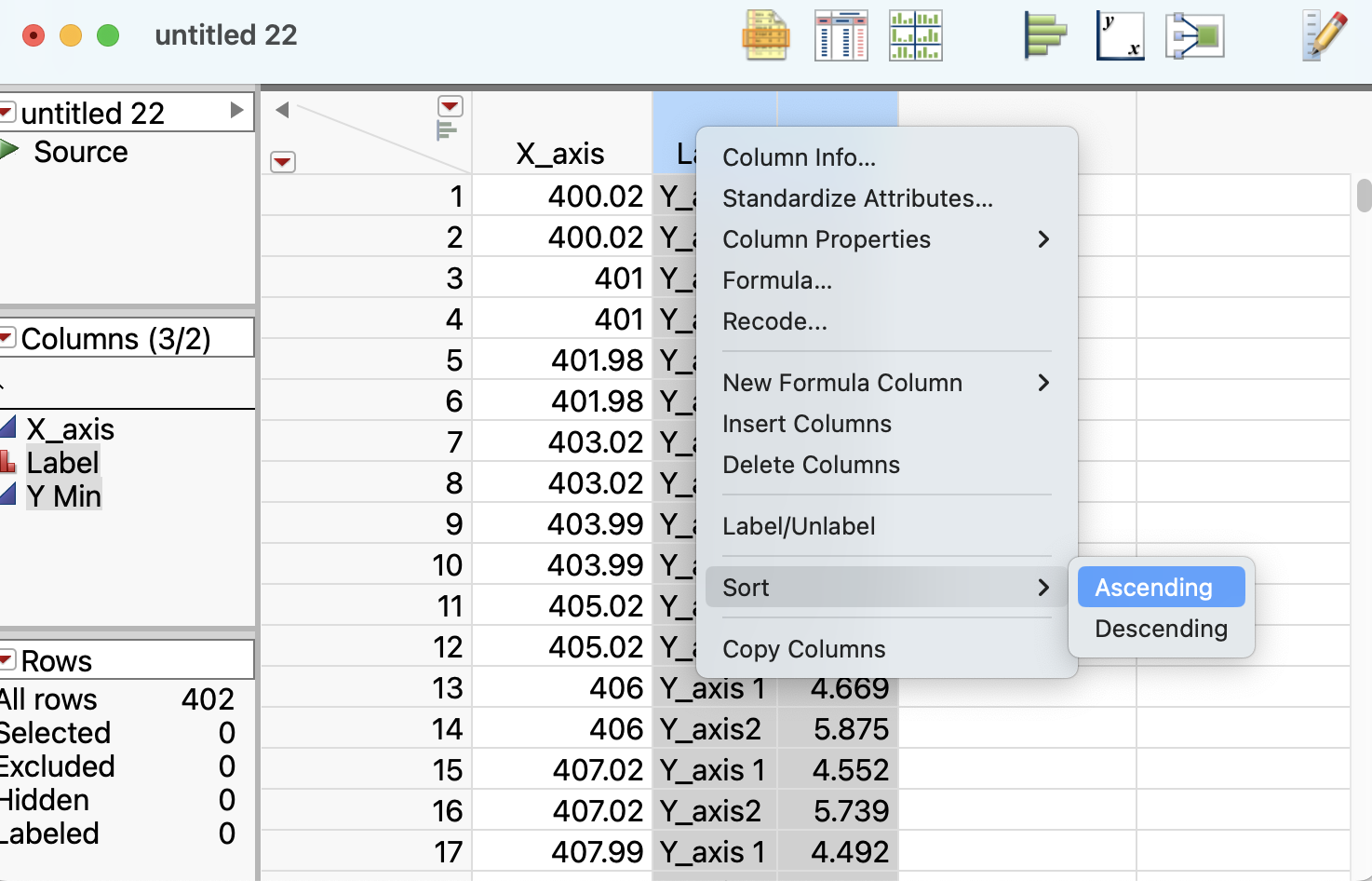This screenshot has width=1372, height=881.
Task: Click the 4.492 value cell
Action: [x=838, y=852]
